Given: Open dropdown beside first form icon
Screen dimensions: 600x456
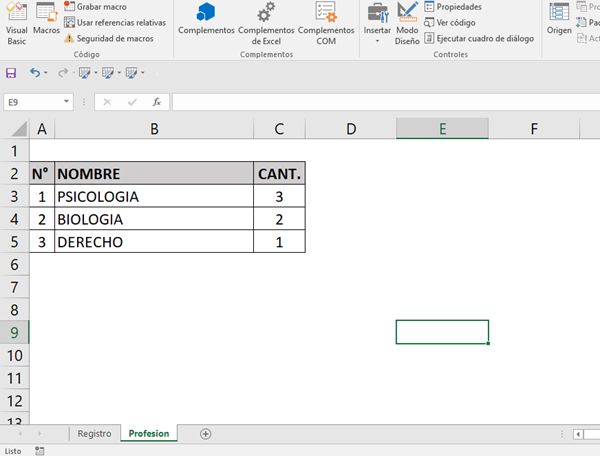Looking at the screenshot, I should [x=95, y=72].
